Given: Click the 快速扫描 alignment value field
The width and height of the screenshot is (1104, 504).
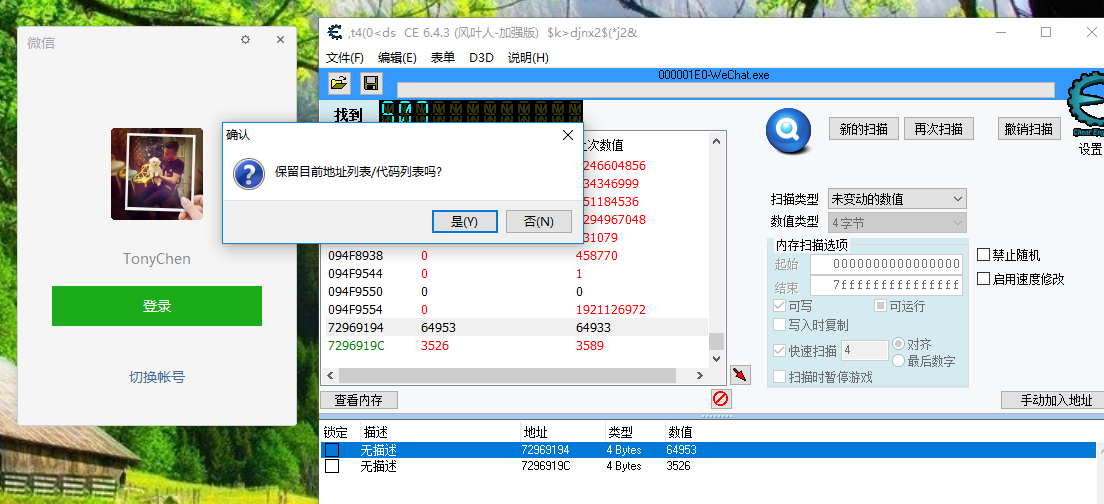Looking at the screenshot, I should click(x=864, y=351).
